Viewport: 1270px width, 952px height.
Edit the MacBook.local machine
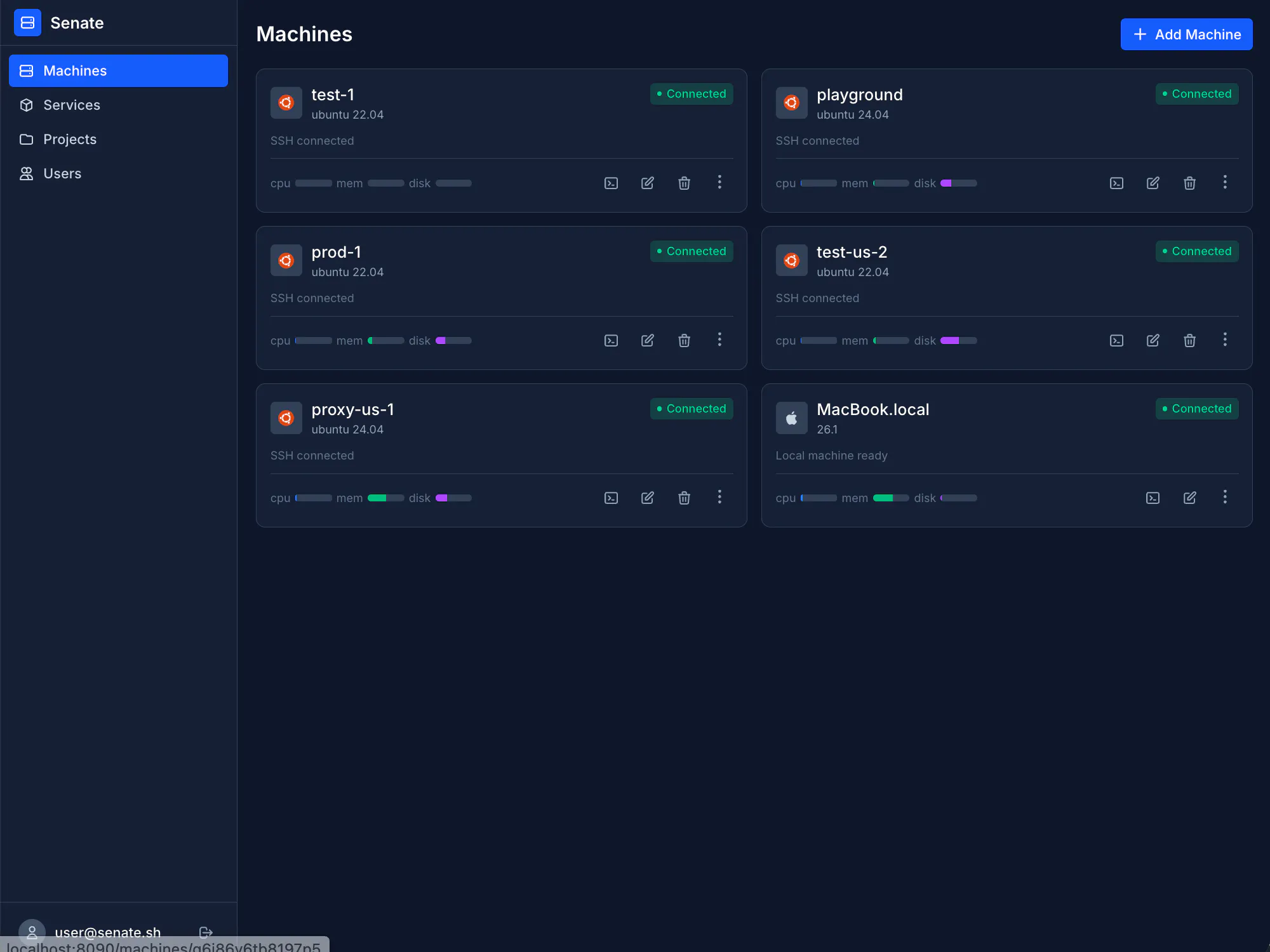1189,498
